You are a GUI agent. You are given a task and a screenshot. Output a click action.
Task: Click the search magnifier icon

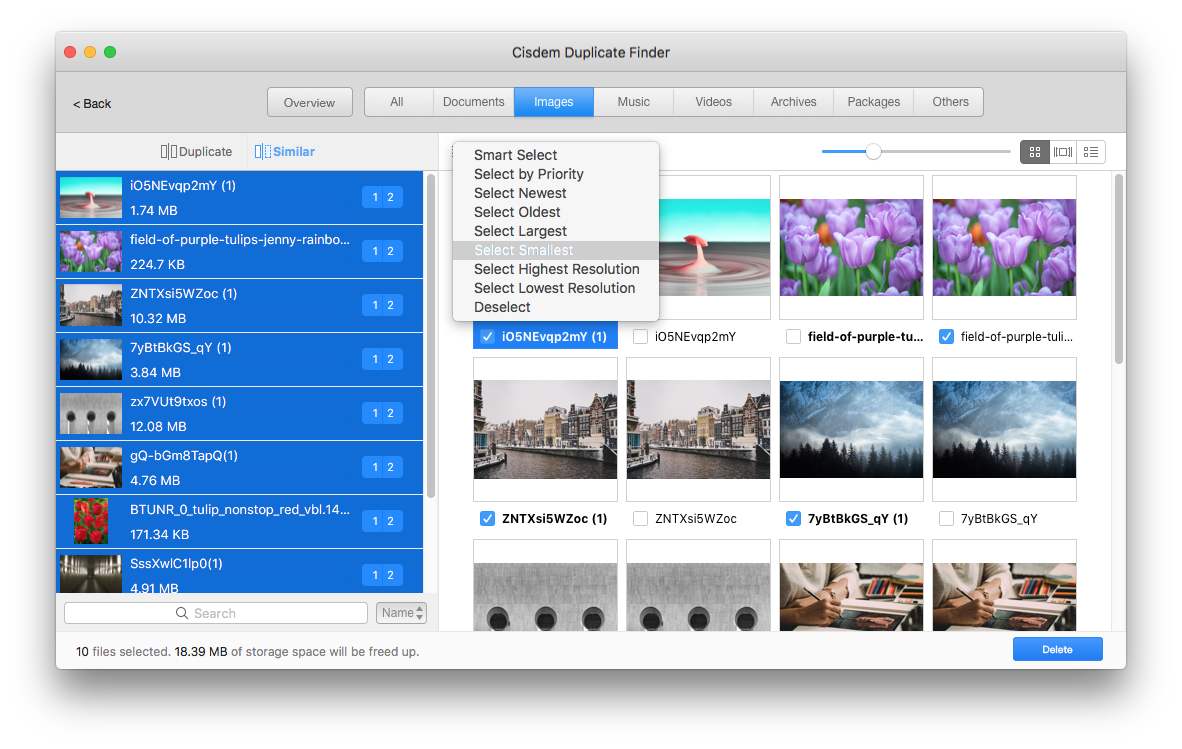click(x=182, y=613)
